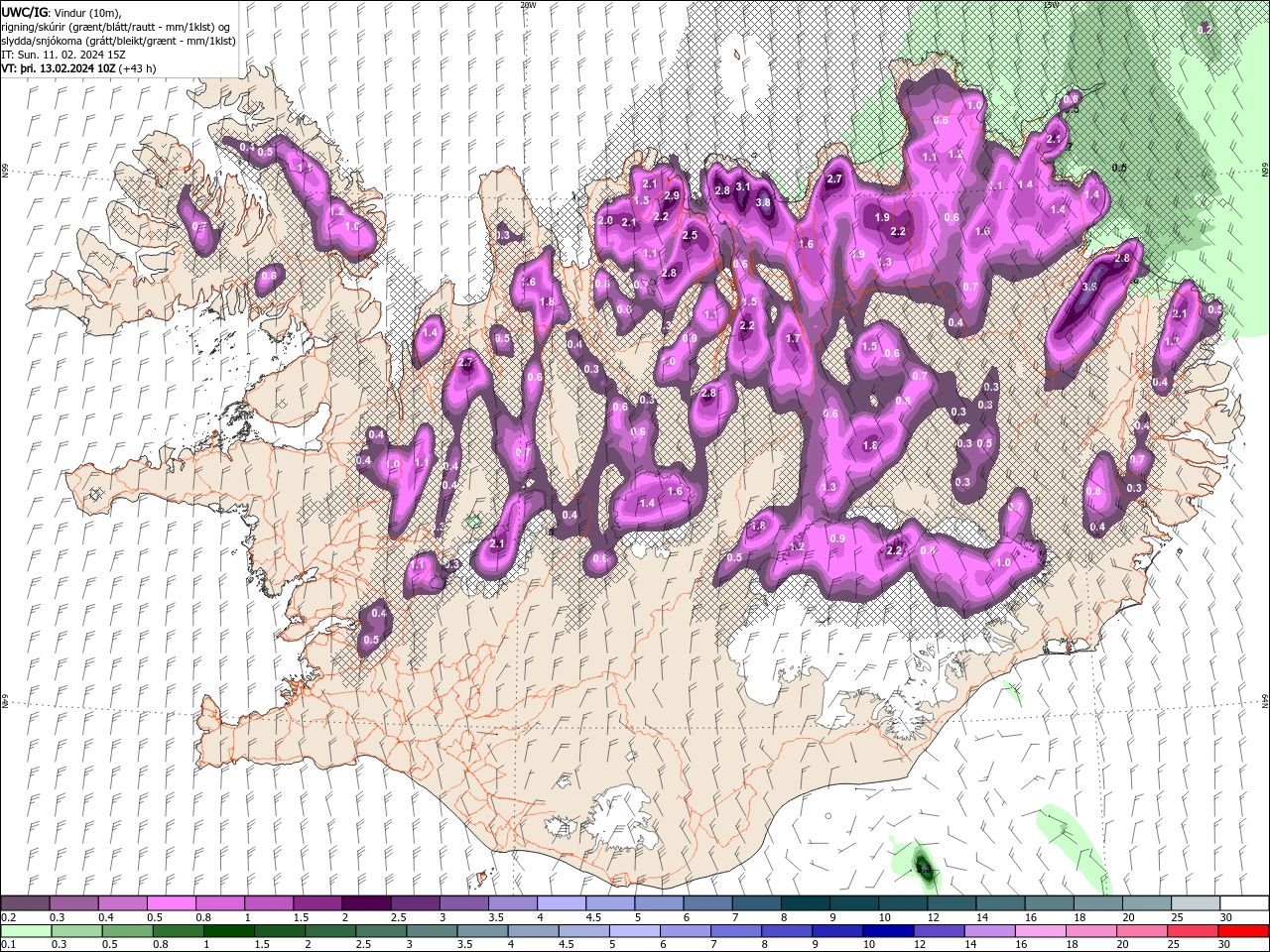1270x952 pixels.
Task: Select the 0.2 dark mauve snow legend swatch
Action: click(25, 903)
